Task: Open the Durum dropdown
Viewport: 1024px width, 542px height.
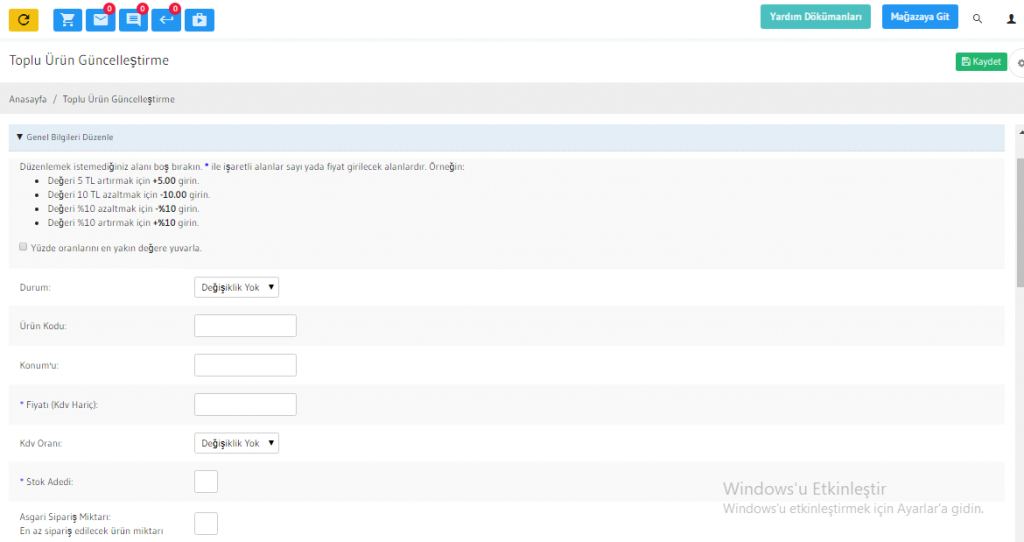Action: tap(236, 287)
